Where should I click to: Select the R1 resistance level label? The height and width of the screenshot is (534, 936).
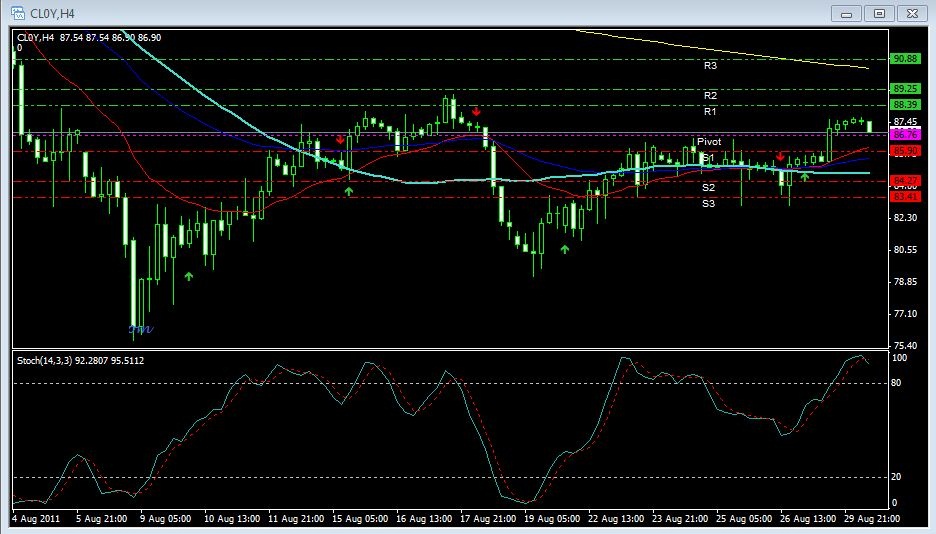click(710, 112)
